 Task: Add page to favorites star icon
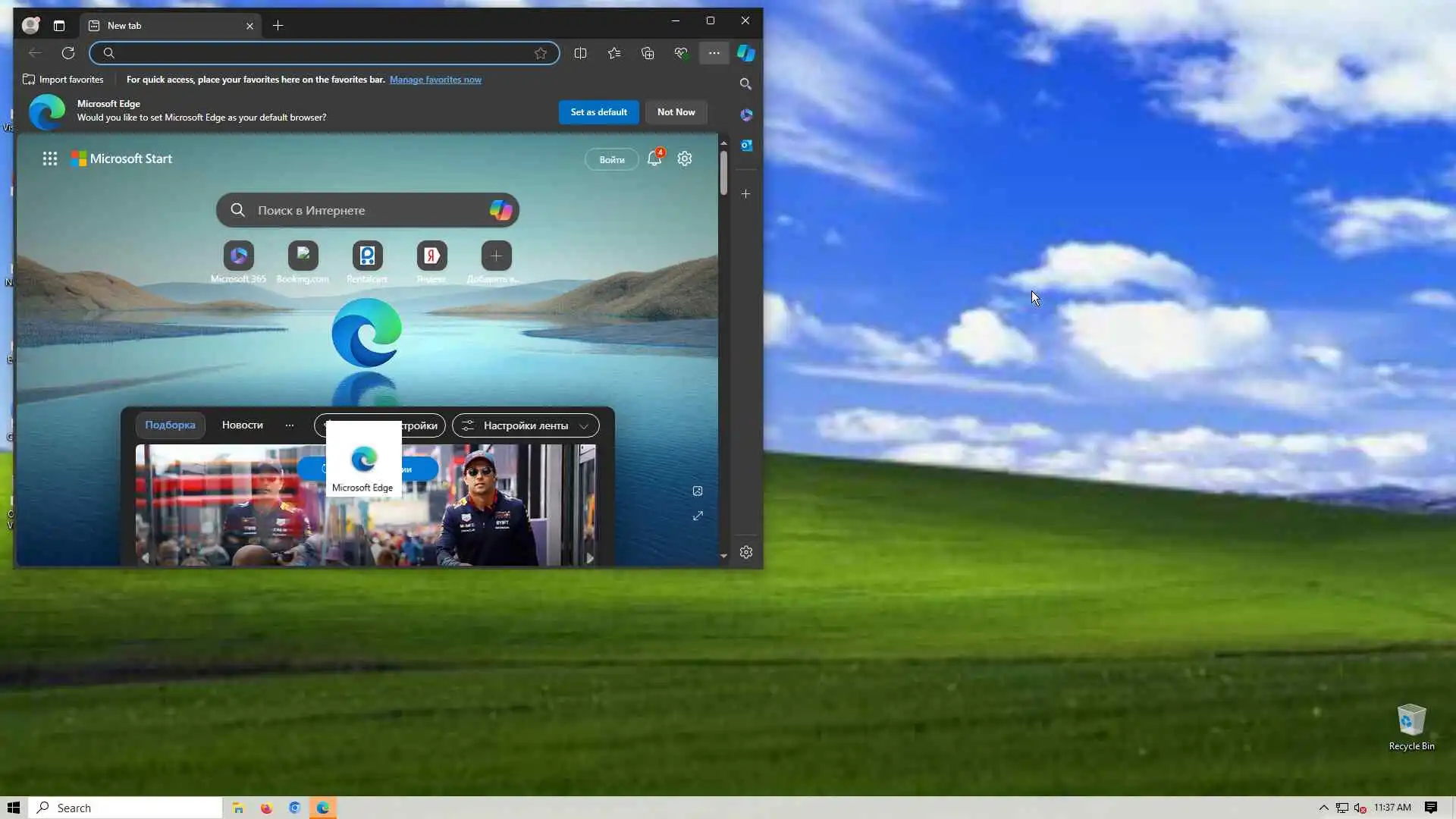pos(541,53)
